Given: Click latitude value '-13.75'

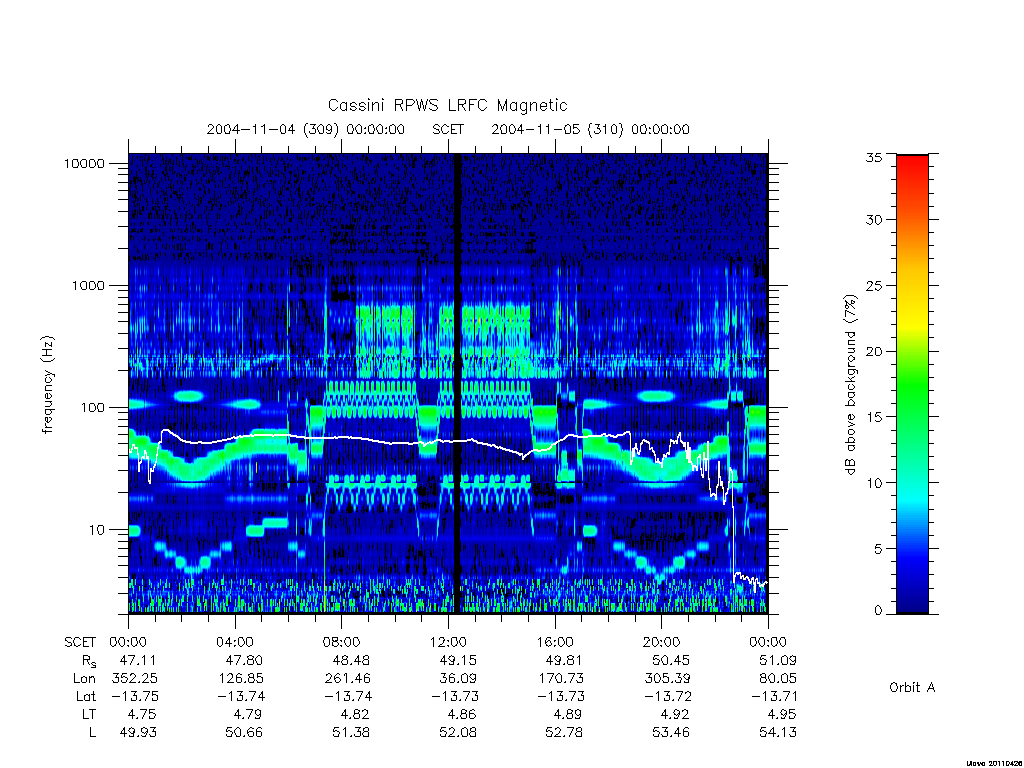Looking at the screenshot, I should click(135, 696).
